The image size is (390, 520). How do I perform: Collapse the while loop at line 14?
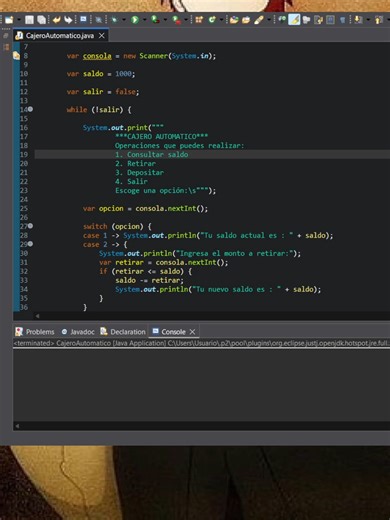[30, 109]
